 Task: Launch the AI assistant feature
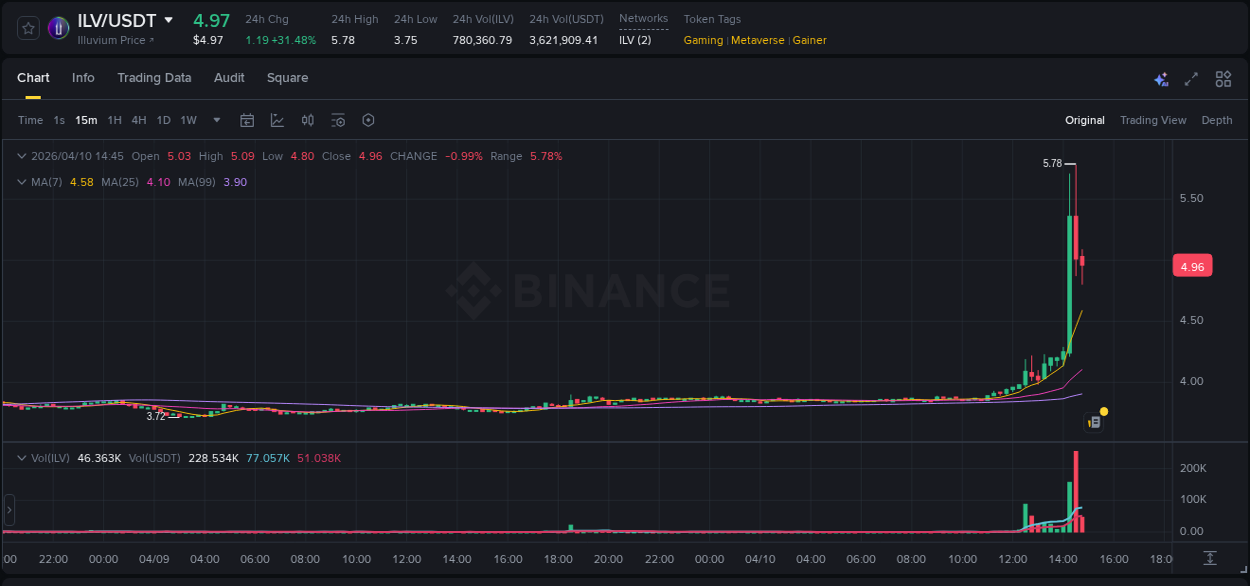[x=1160, y=78]
